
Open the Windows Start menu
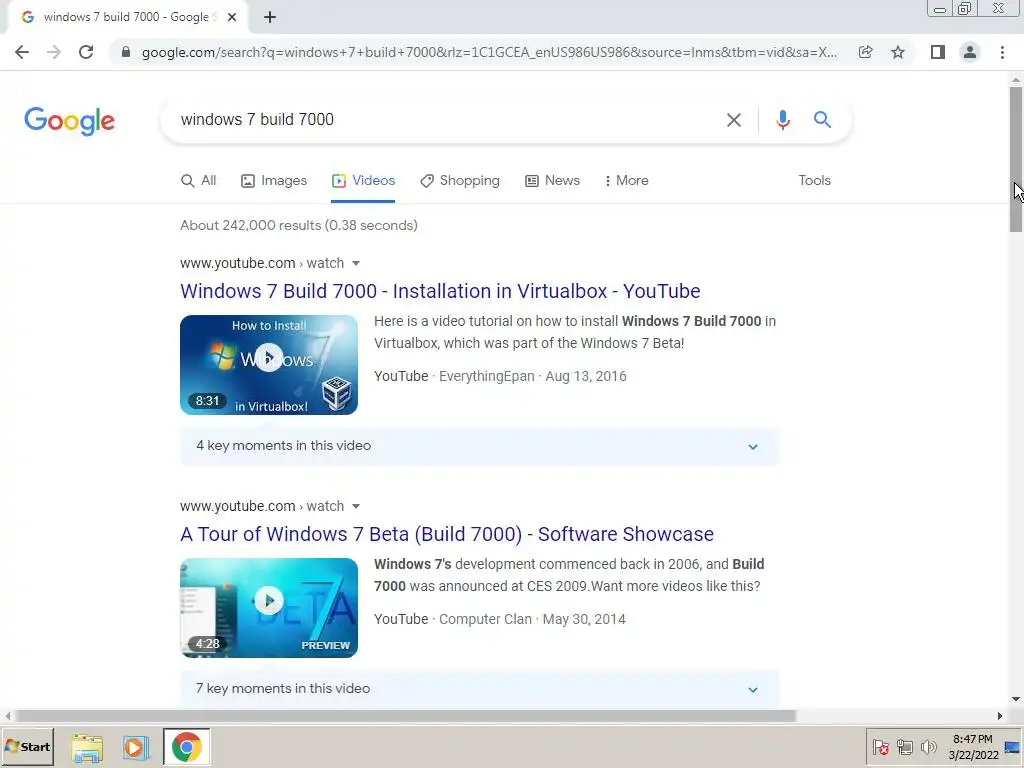pos(27,746)
